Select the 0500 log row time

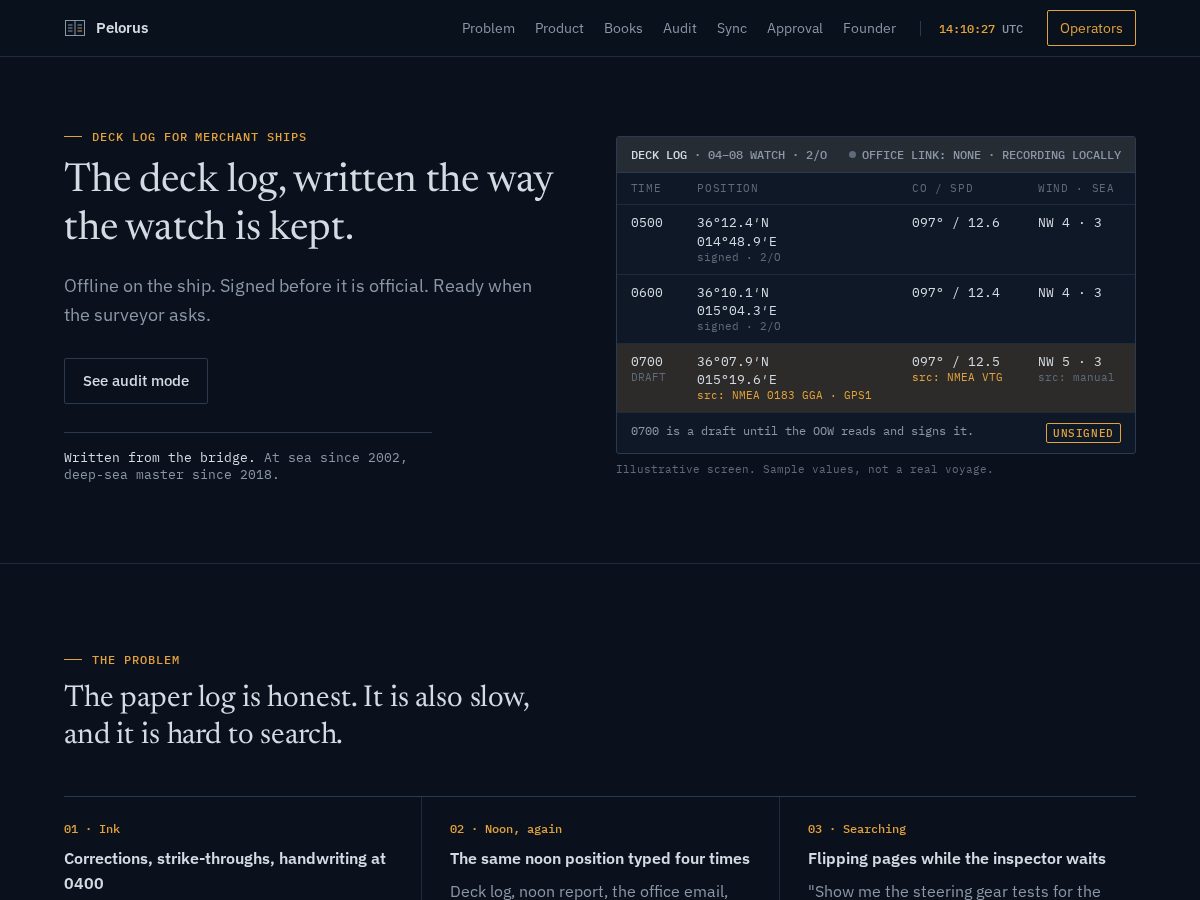point(647,222)
